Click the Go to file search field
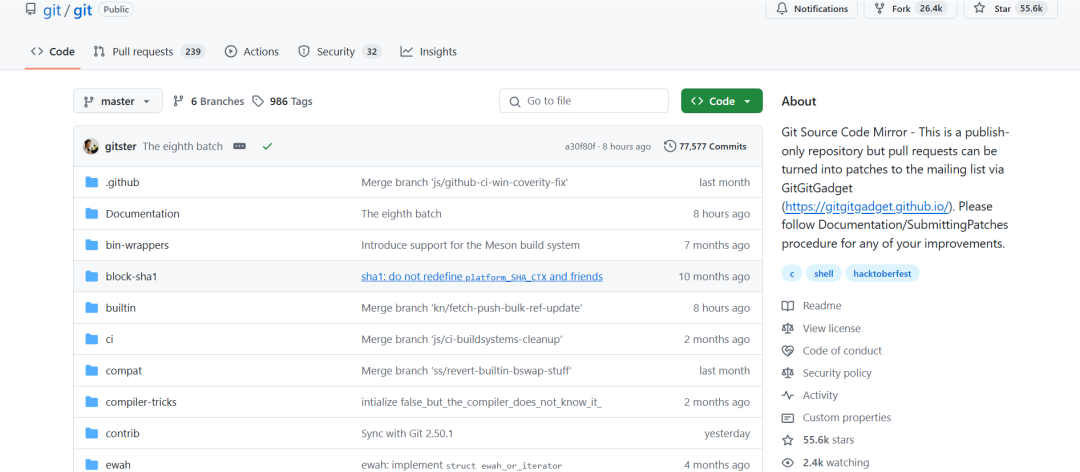Viewport: 1080px width, 472px height. [x=583, y=101]
